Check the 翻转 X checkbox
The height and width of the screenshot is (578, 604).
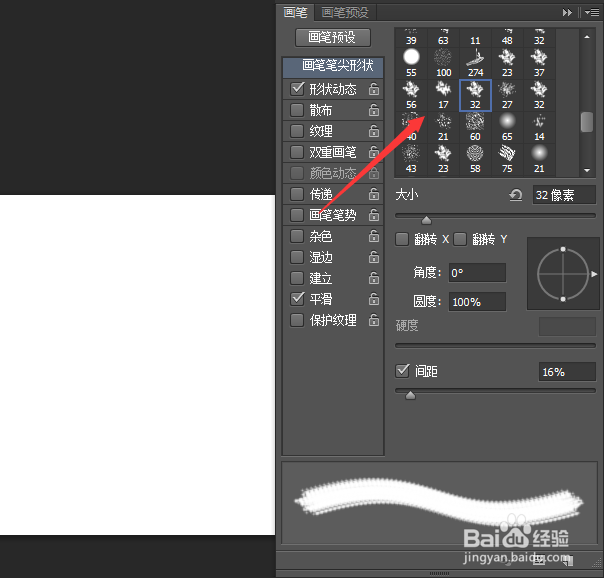(x=402, y=239)
